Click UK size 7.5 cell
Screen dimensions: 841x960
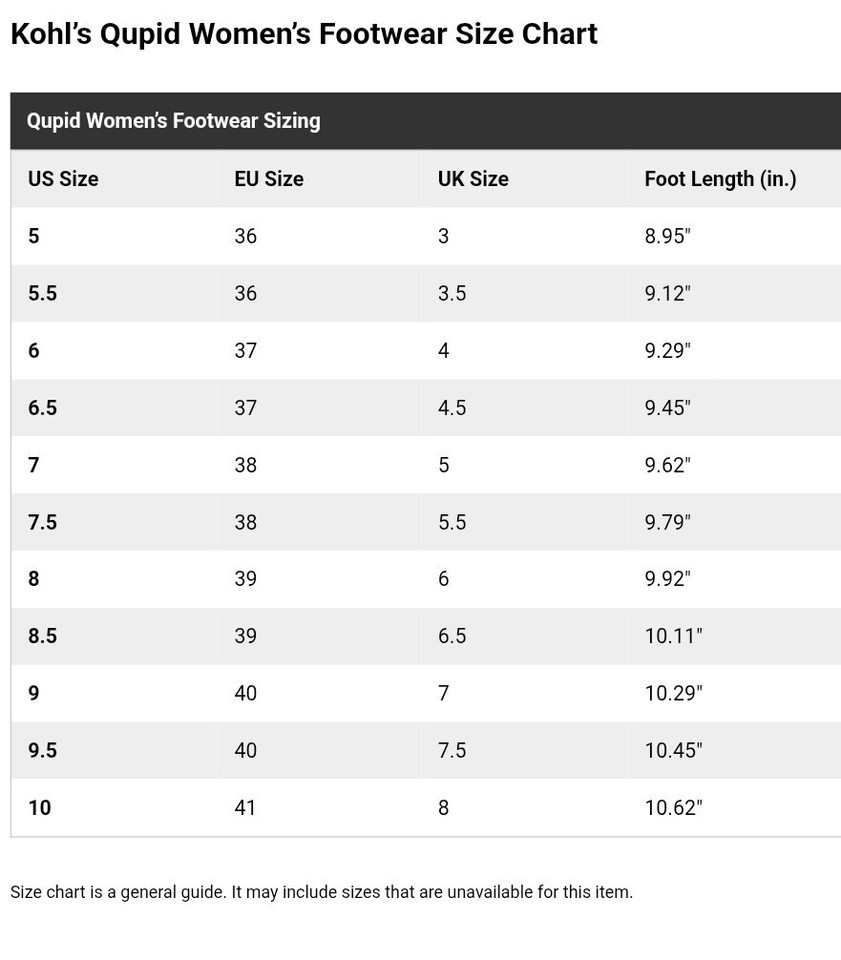click(452, 750)
